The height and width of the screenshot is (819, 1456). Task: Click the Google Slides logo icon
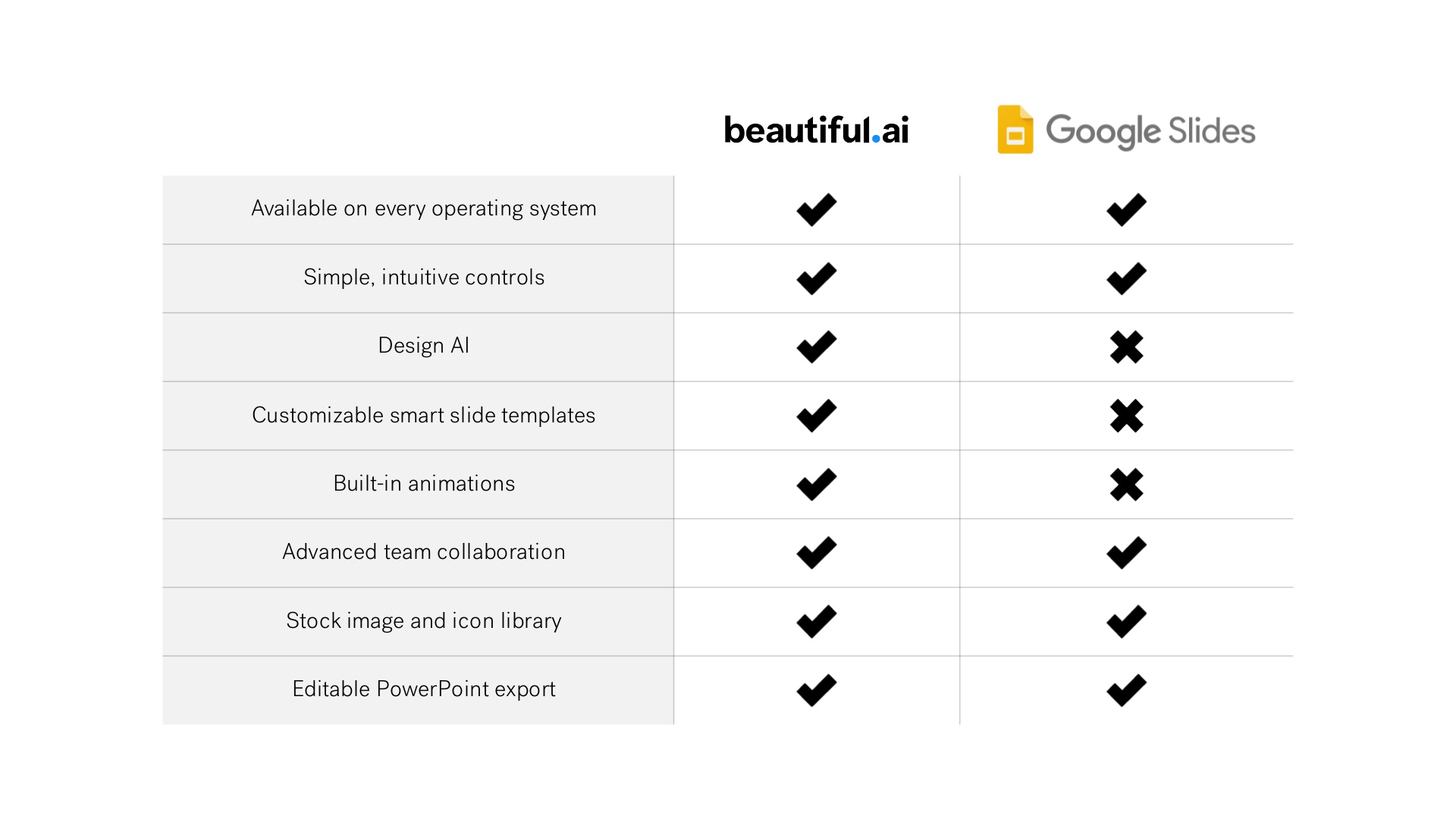coord(1015,130)
